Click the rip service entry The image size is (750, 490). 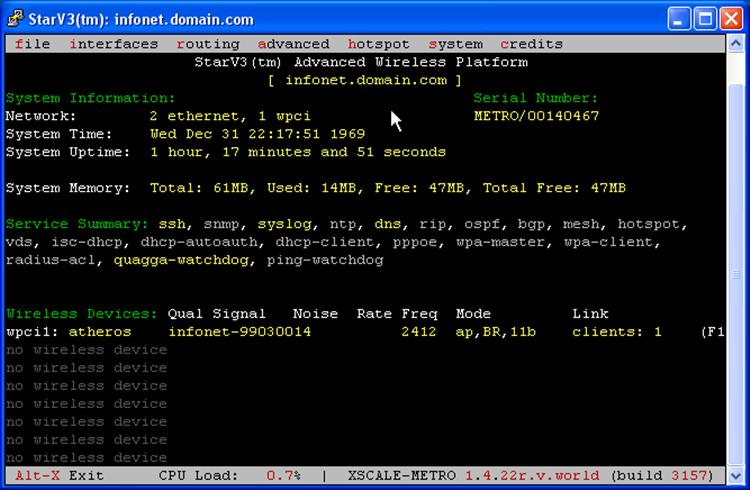[432, 224]
